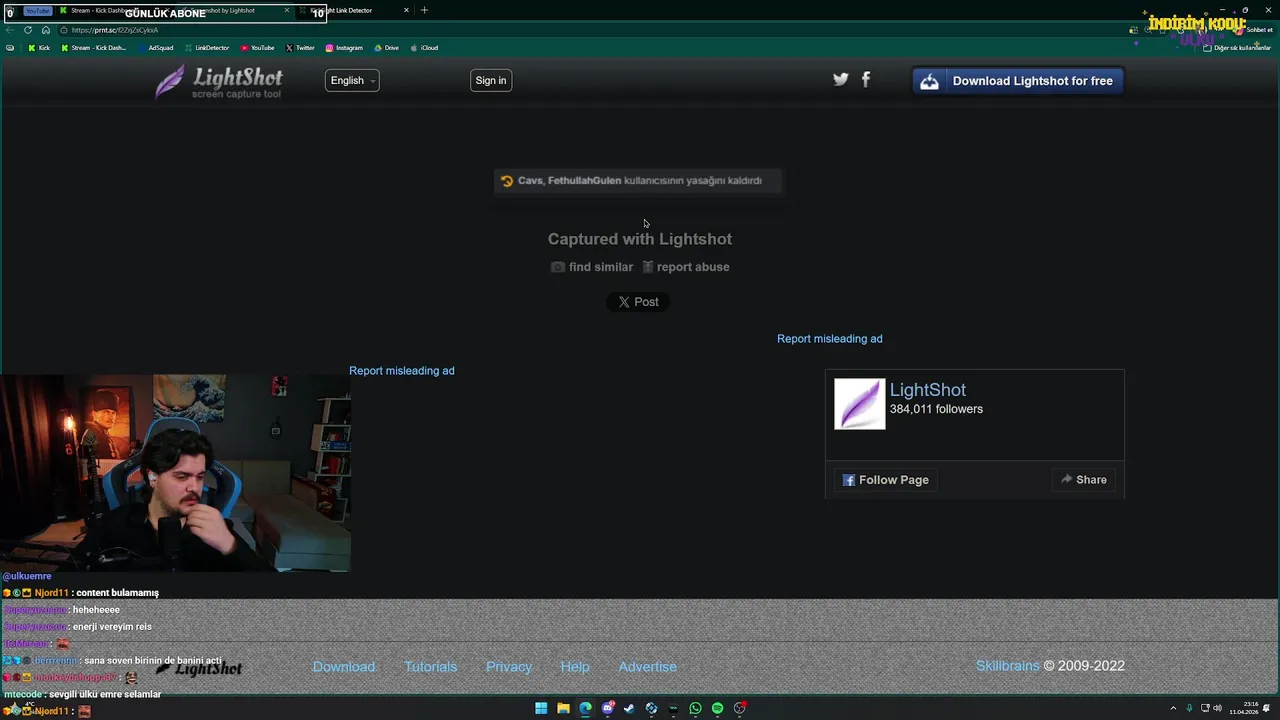
Task: Click the Captured with Lightshot heading
Action: [x=640, y=239]
